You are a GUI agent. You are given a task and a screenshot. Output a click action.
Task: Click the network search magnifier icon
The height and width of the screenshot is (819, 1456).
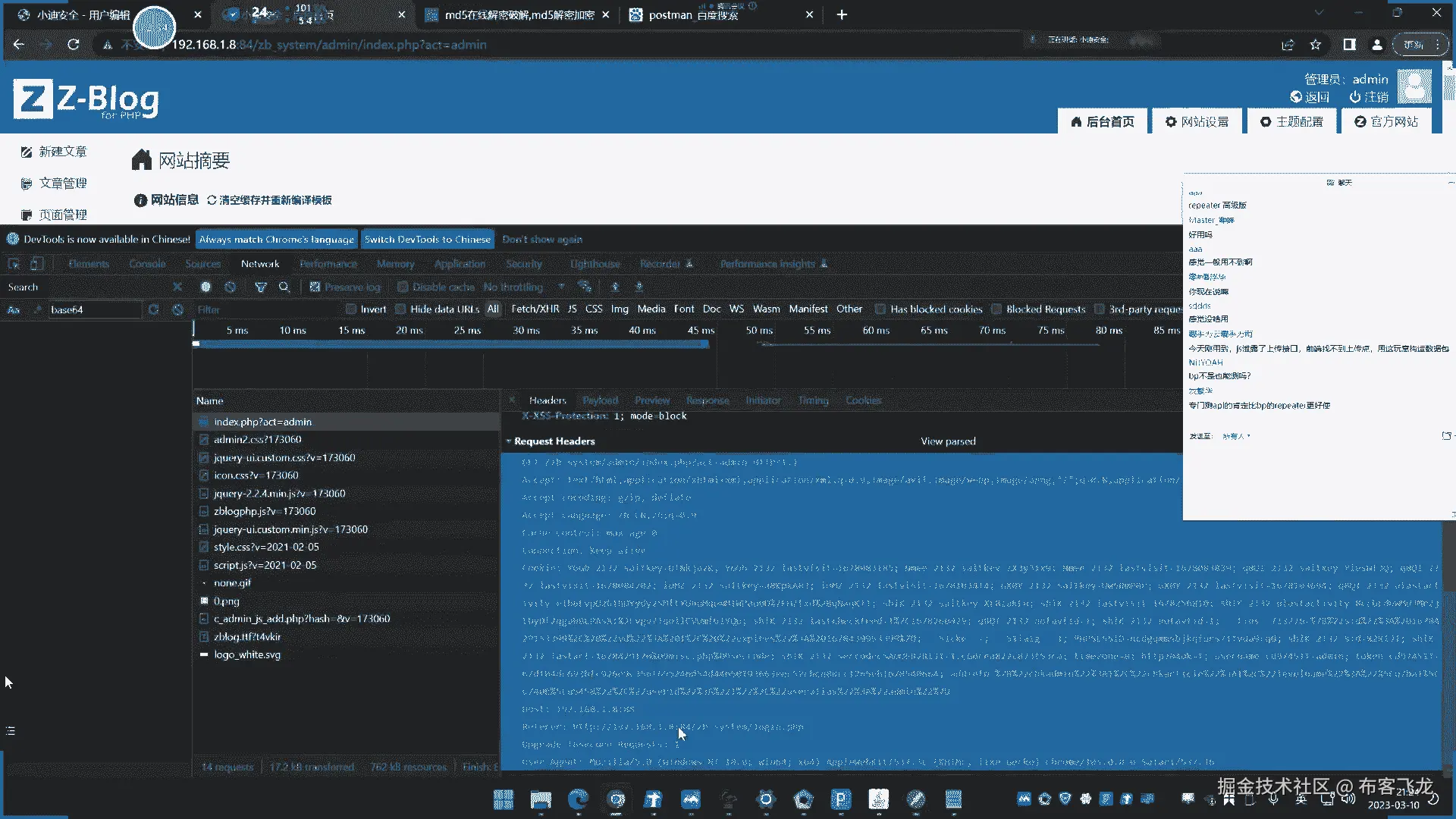tap(284, 287)
